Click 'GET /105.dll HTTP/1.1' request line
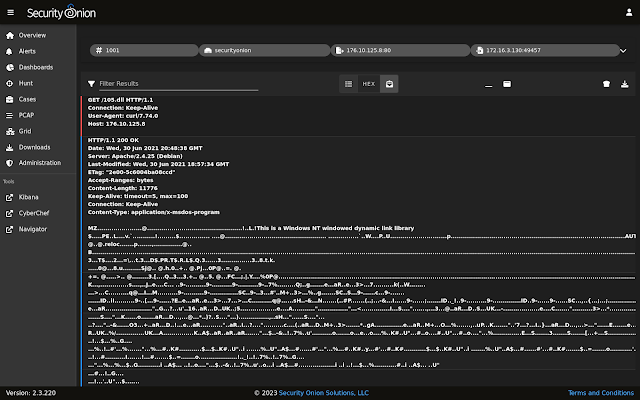The image size is (640, 400). (120, 100)
